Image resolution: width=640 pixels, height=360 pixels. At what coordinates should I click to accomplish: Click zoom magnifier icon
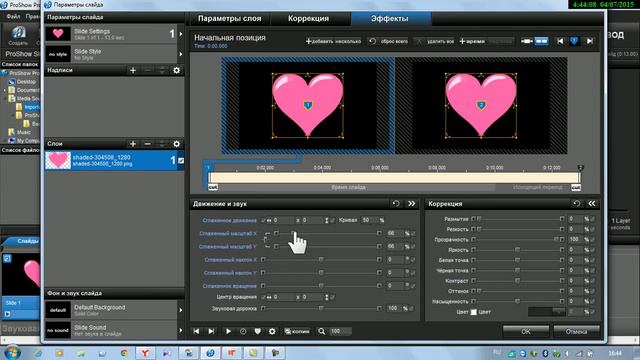[322, 331]
